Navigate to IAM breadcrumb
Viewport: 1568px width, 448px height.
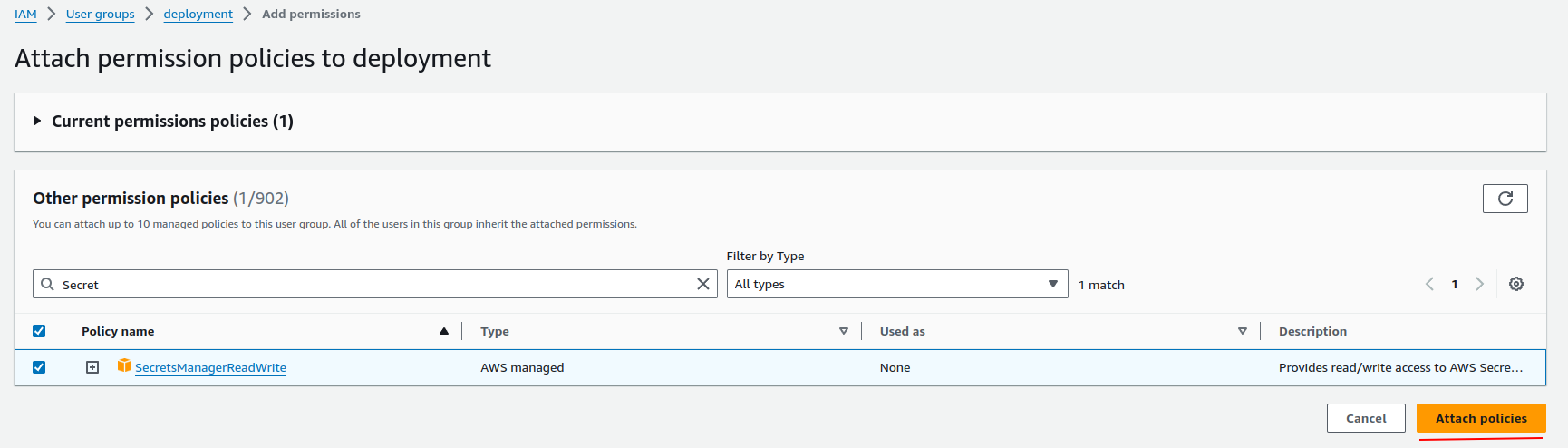click(x=25, y=14)
